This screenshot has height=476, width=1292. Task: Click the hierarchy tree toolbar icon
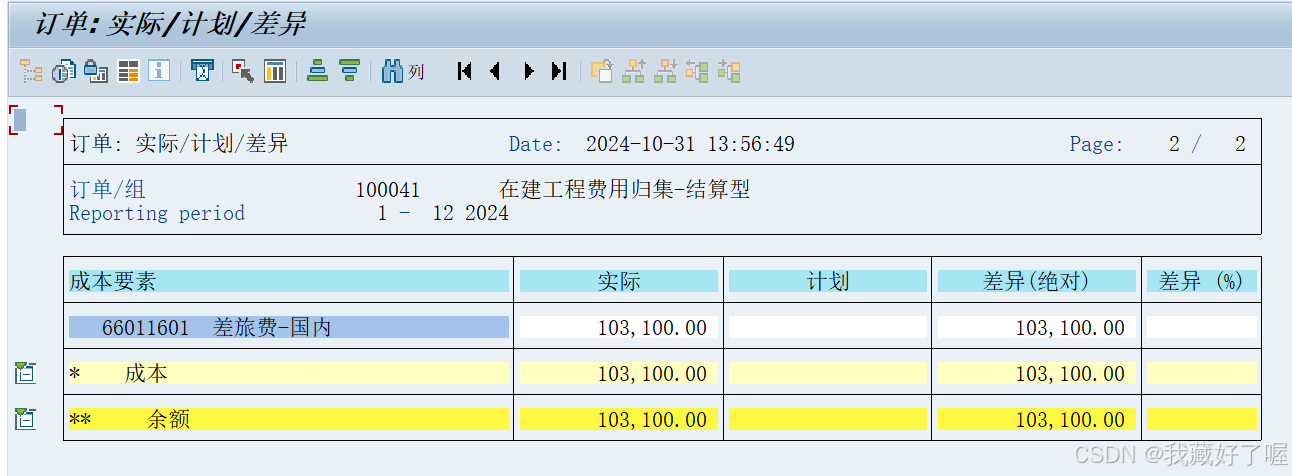click(31, 71)
